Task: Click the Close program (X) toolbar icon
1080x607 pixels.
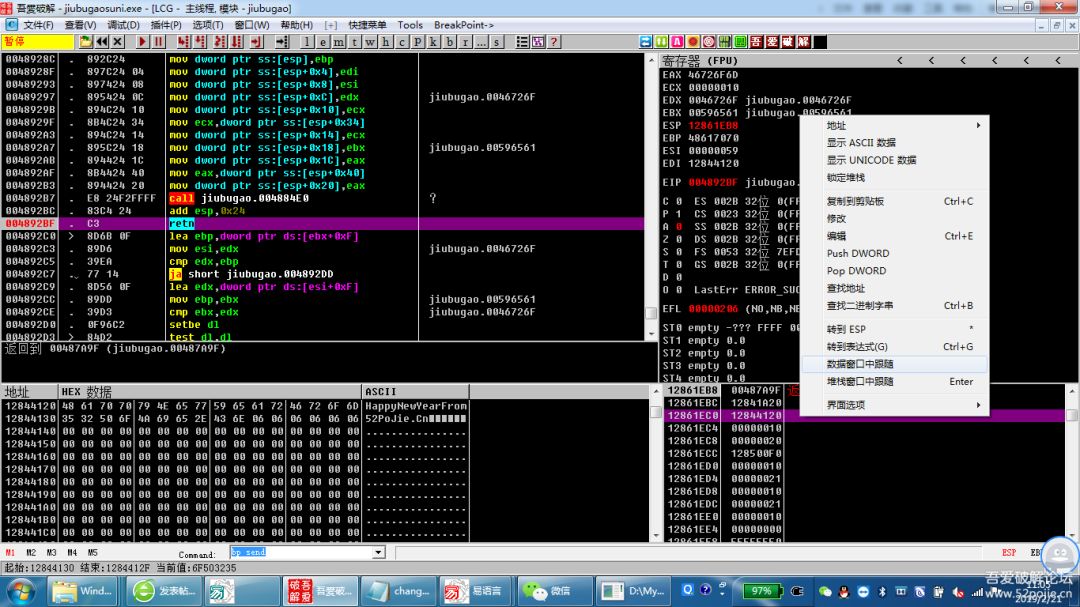Action: [118, 42]
